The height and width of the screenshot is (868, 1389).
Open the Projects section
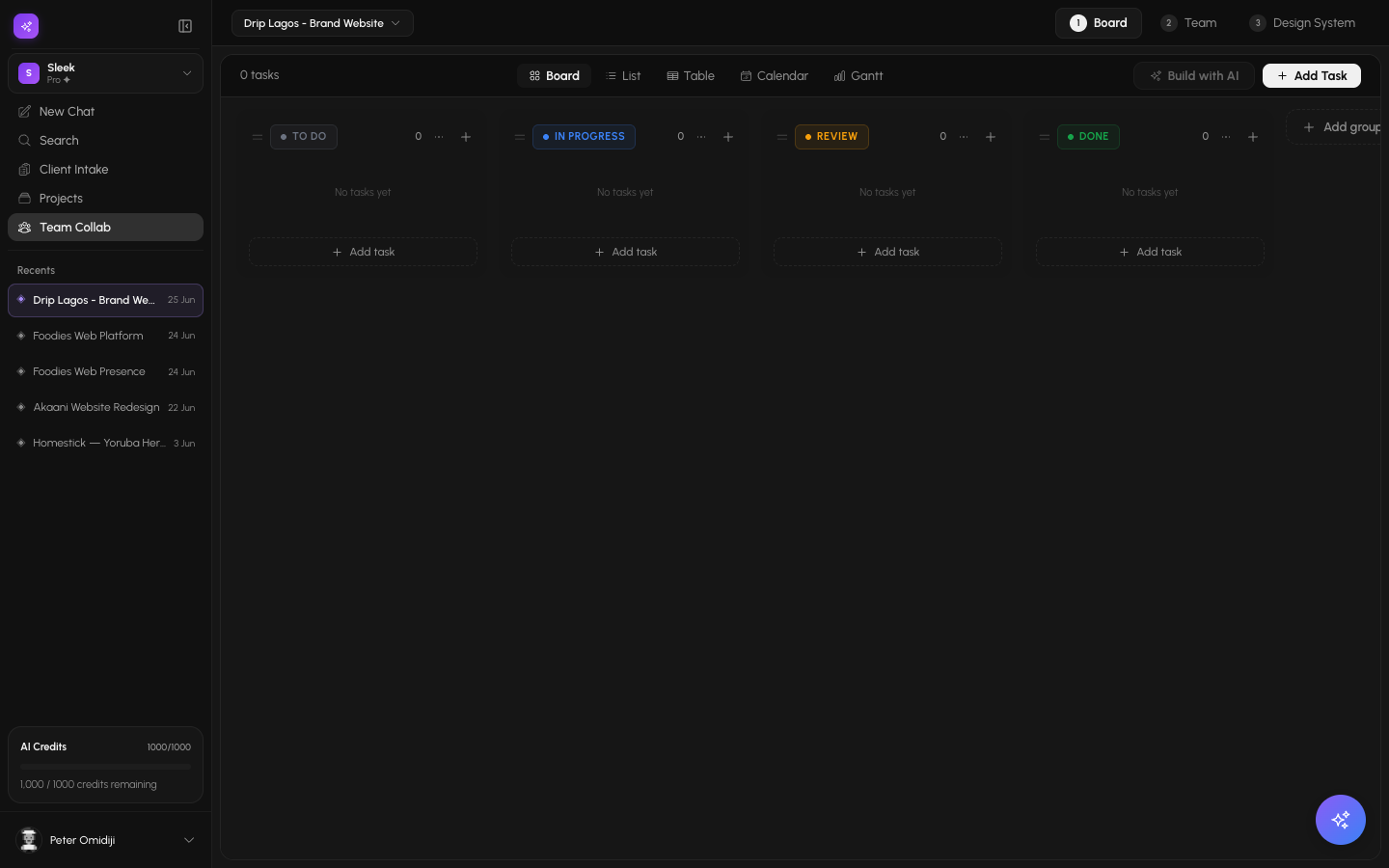[x=106, y=199]
